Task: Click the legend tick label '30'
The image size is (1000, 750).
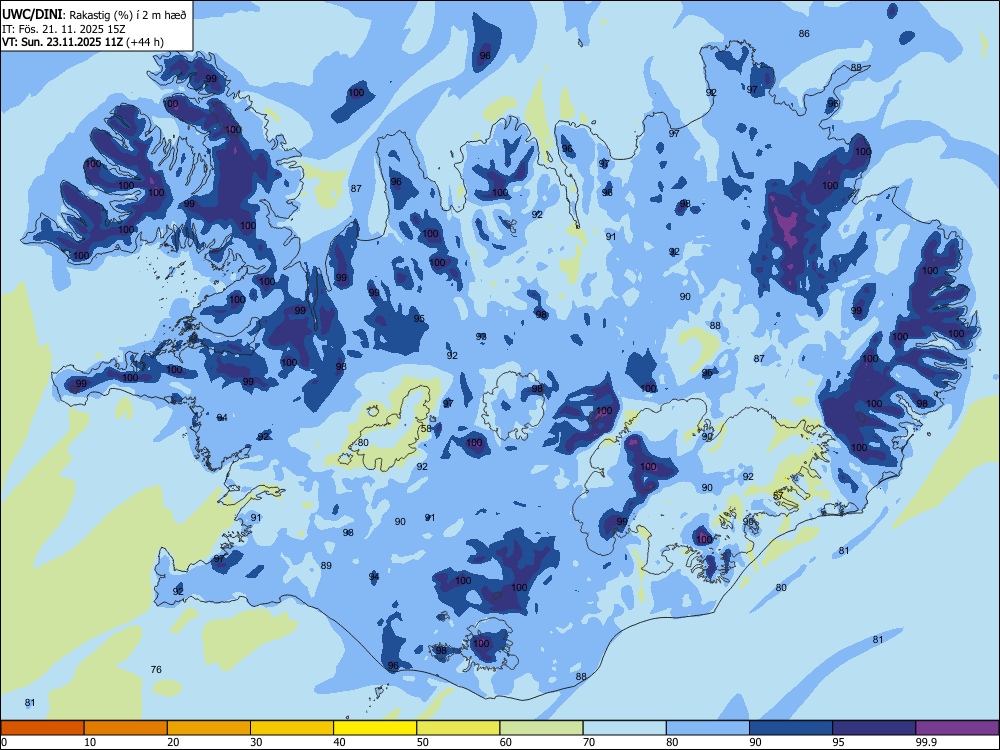Action: tap(256, 742)
